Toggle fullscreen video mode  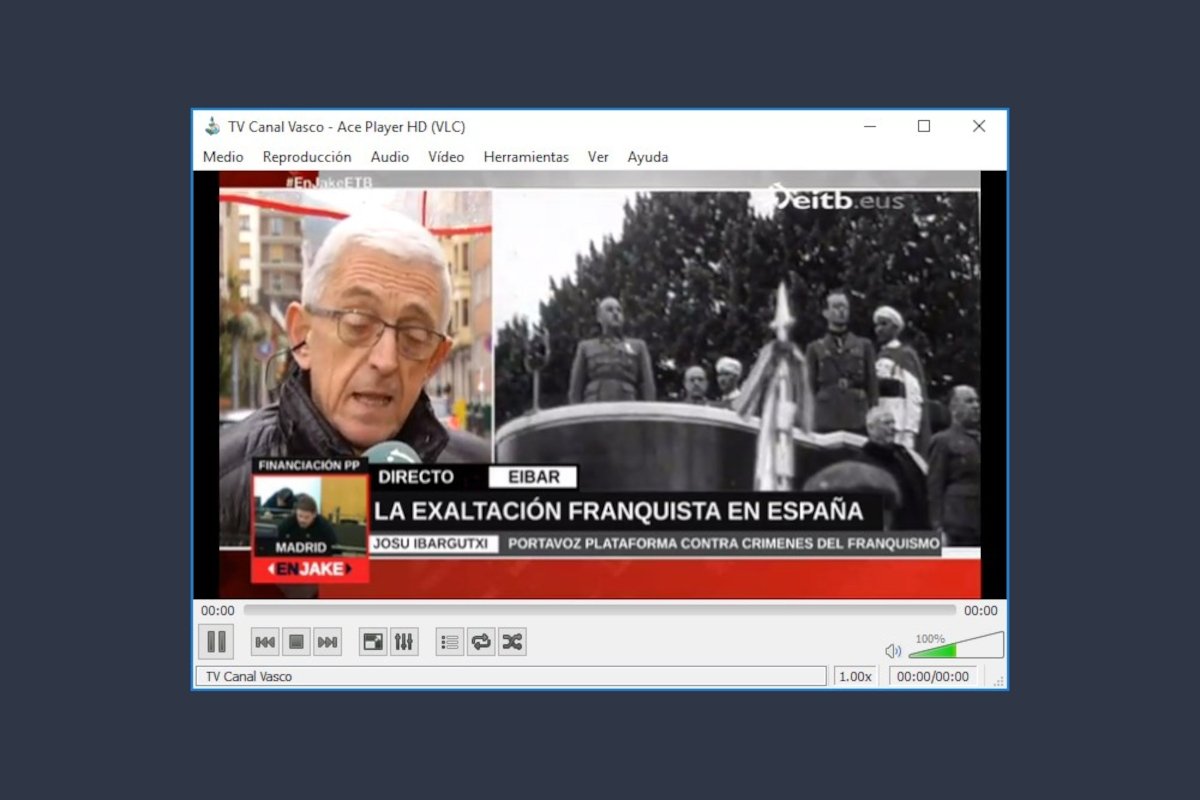(373, 642)
